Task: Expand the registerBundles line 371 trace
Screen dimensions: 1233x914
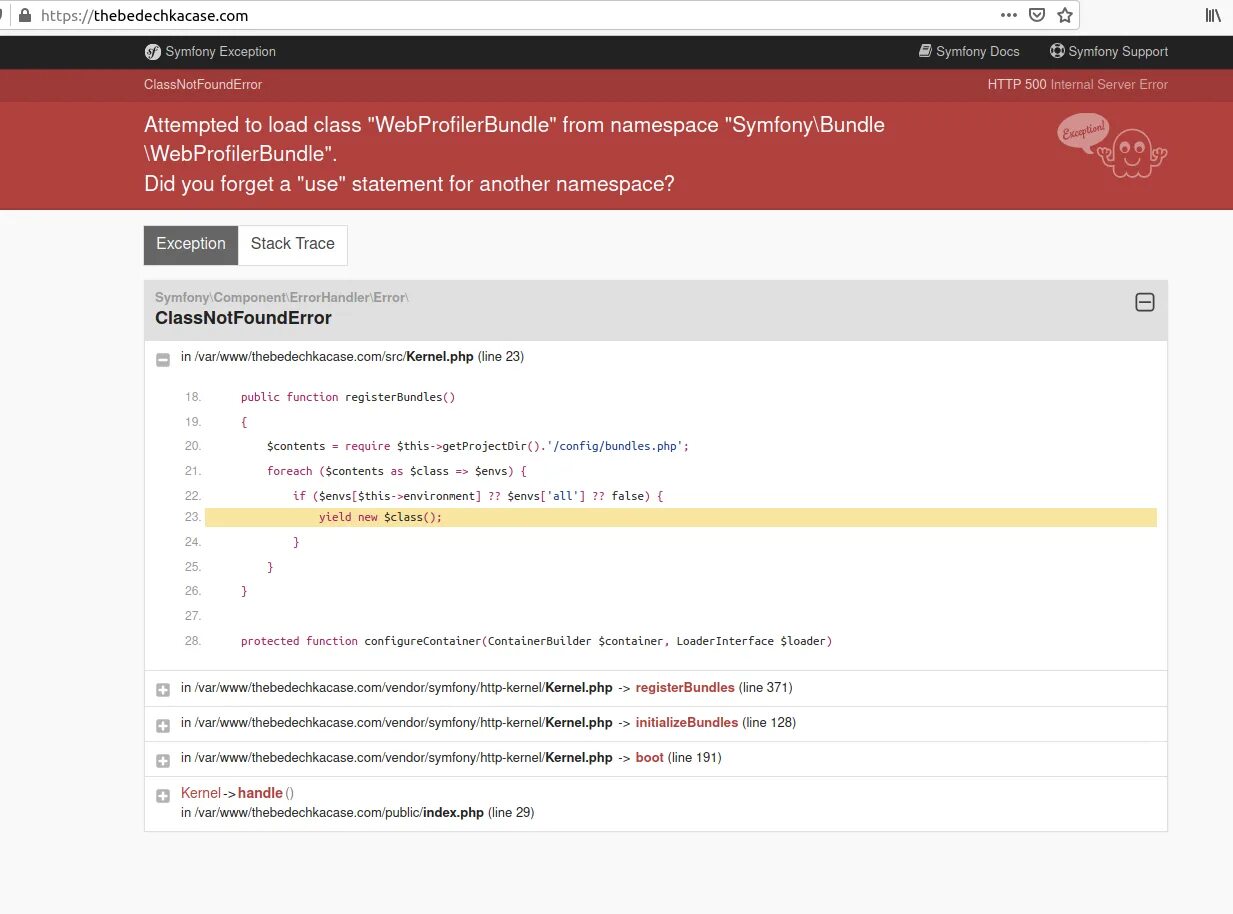Action: click(x=163, y=690)
